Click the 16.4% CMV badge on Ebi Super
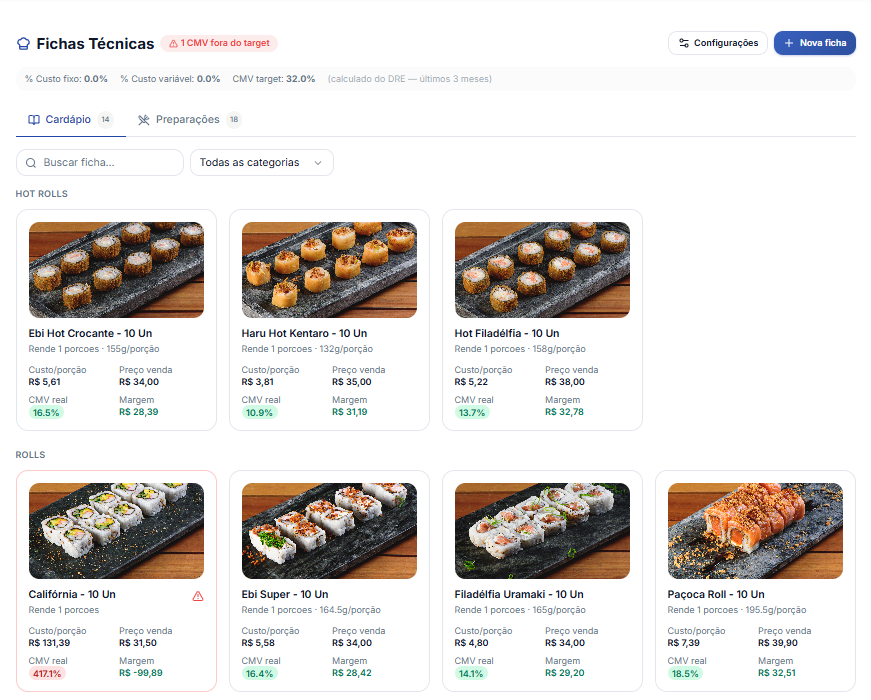This screenshot has height=700, width=871. [259, 673]
